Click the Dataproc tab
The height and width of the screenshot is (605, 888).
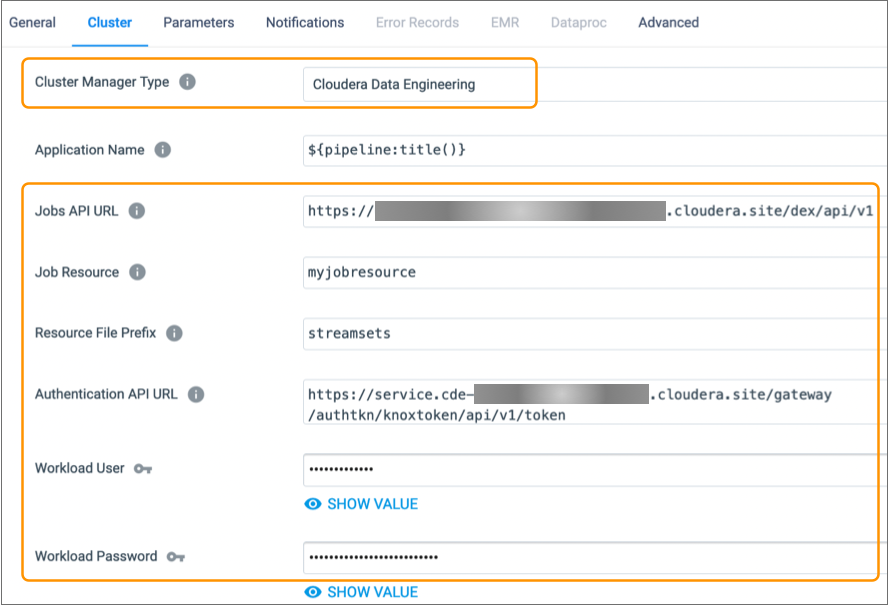tap(579, 23)
